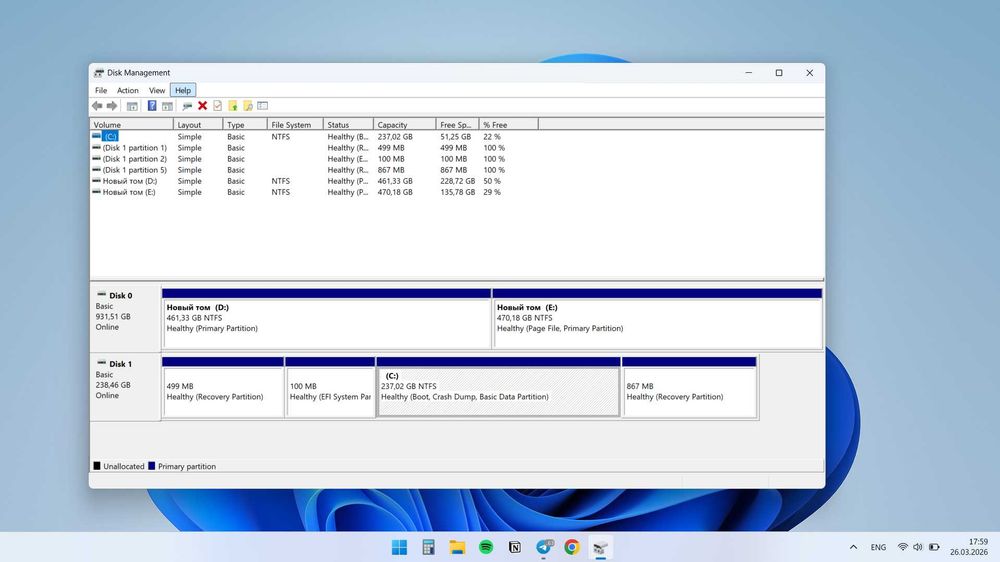Click the drive icon of (Disk 1 partition 1)

click(x=96, y=147)
